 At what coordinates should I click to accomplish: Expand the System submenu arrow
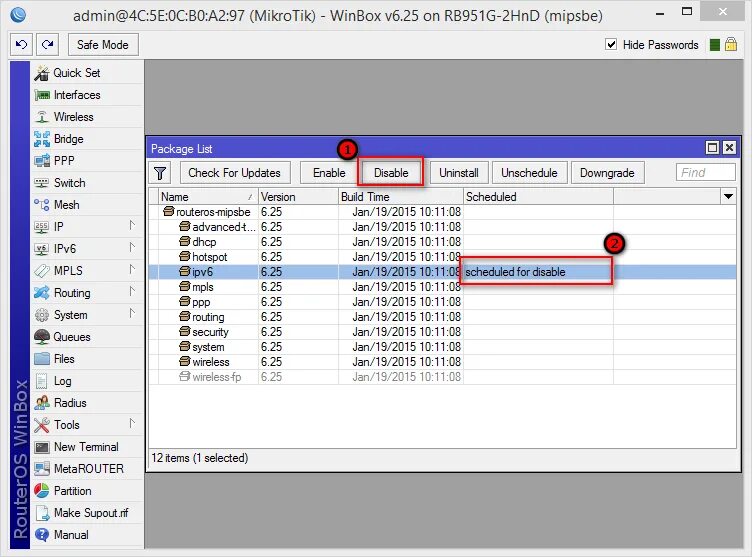click(x=131, y=314)
